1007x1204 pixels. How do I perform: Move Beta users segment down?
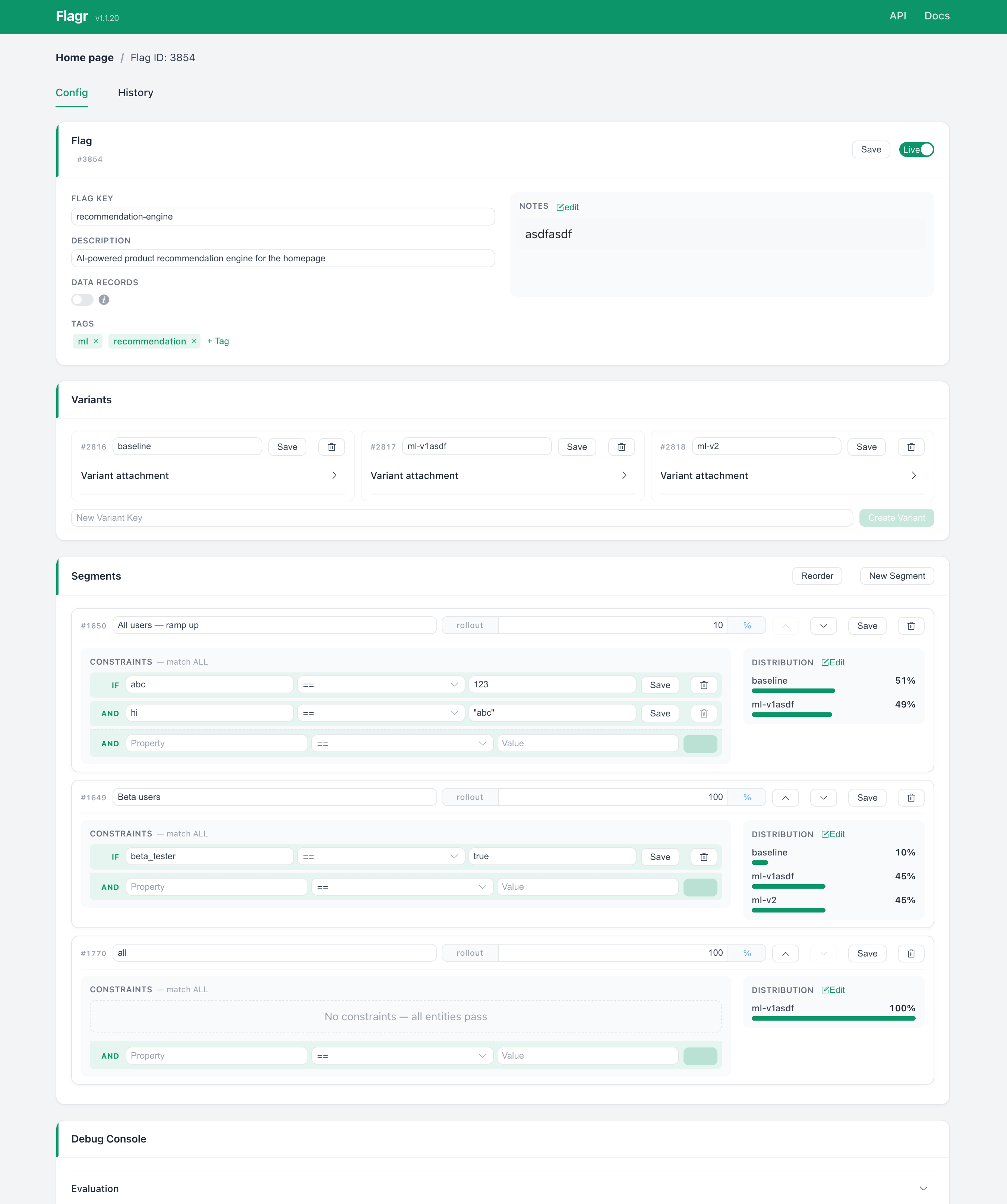823,797
